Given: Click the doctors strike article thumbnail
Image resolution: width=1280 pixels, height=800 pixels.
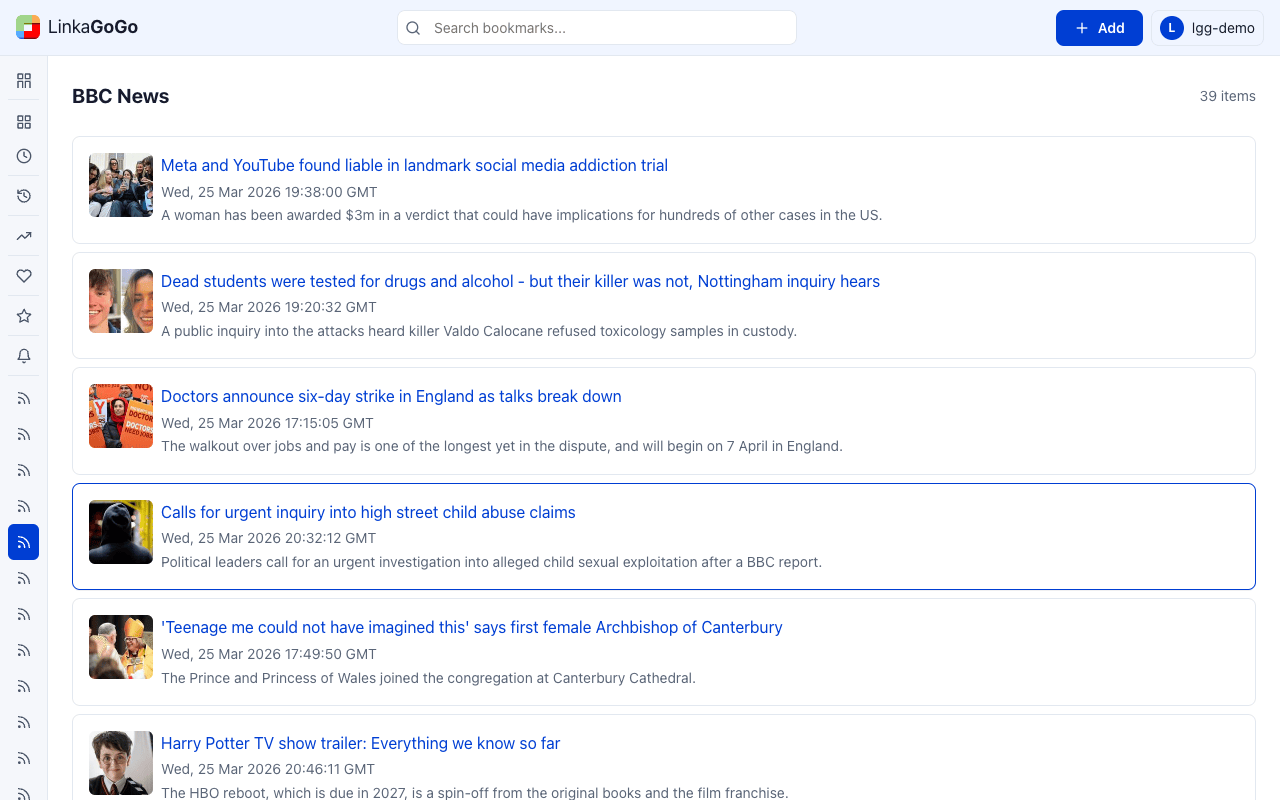Looking at the screenshot, I should [120, 416].
